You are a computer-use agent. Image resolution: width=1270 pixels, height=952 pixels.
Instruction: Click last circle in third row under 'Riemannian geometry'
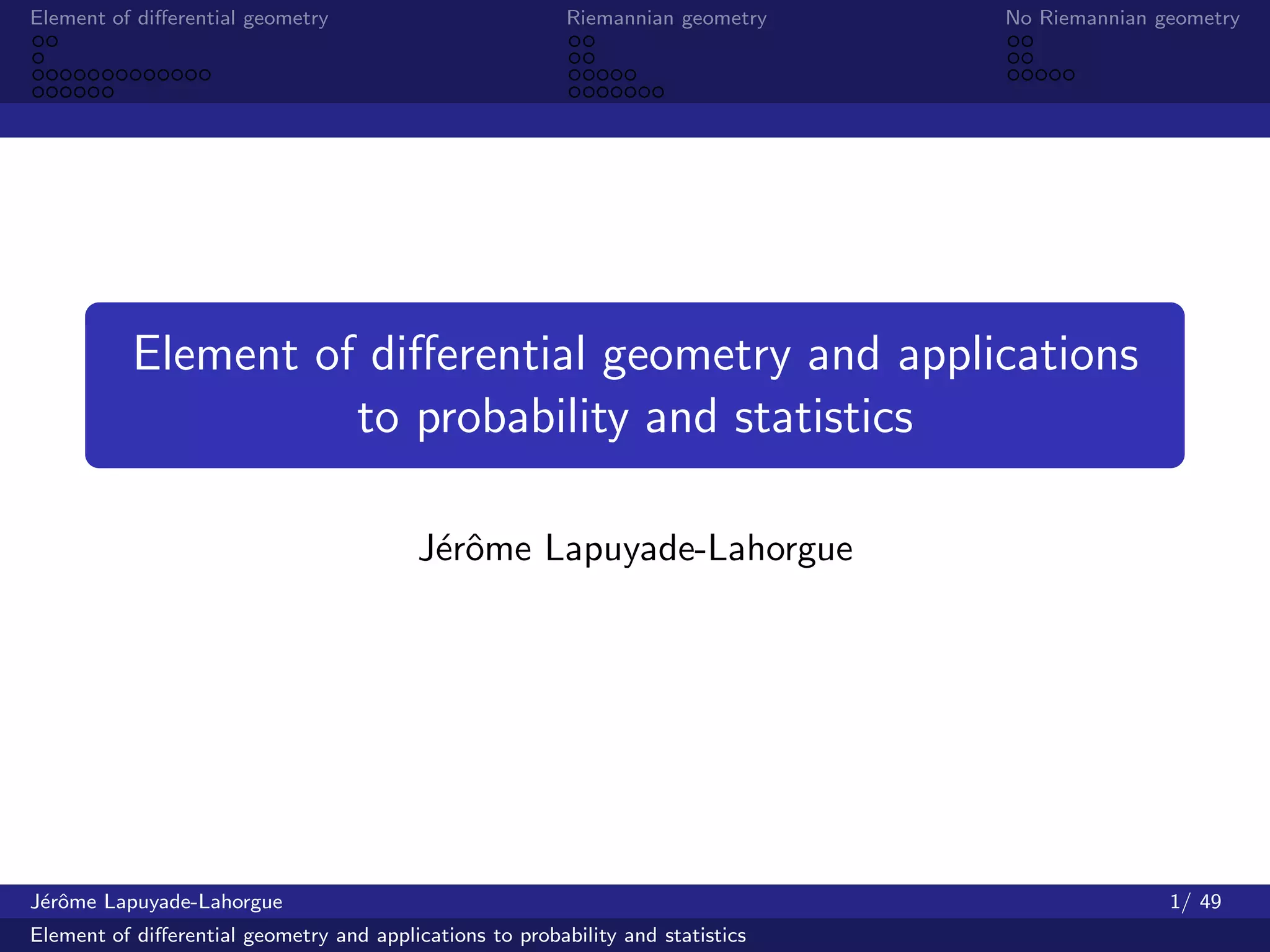630,75
